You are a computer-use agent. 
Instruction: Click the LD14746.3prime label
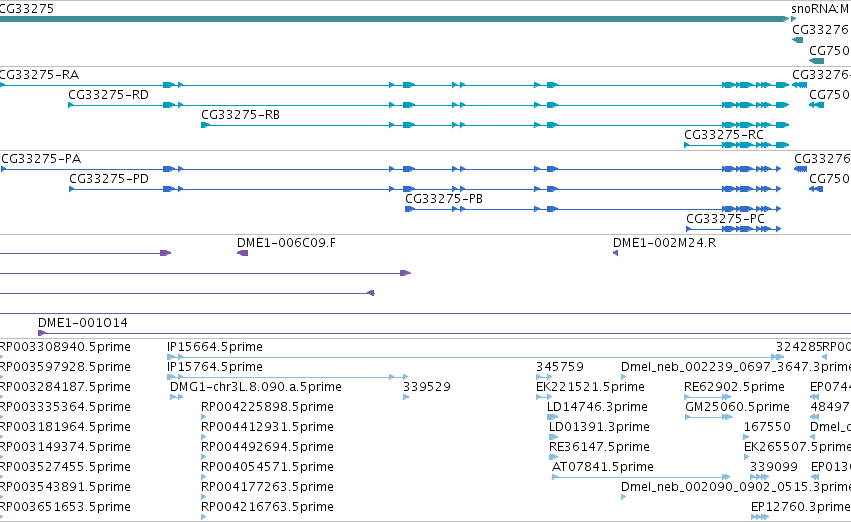pos(597,407)
